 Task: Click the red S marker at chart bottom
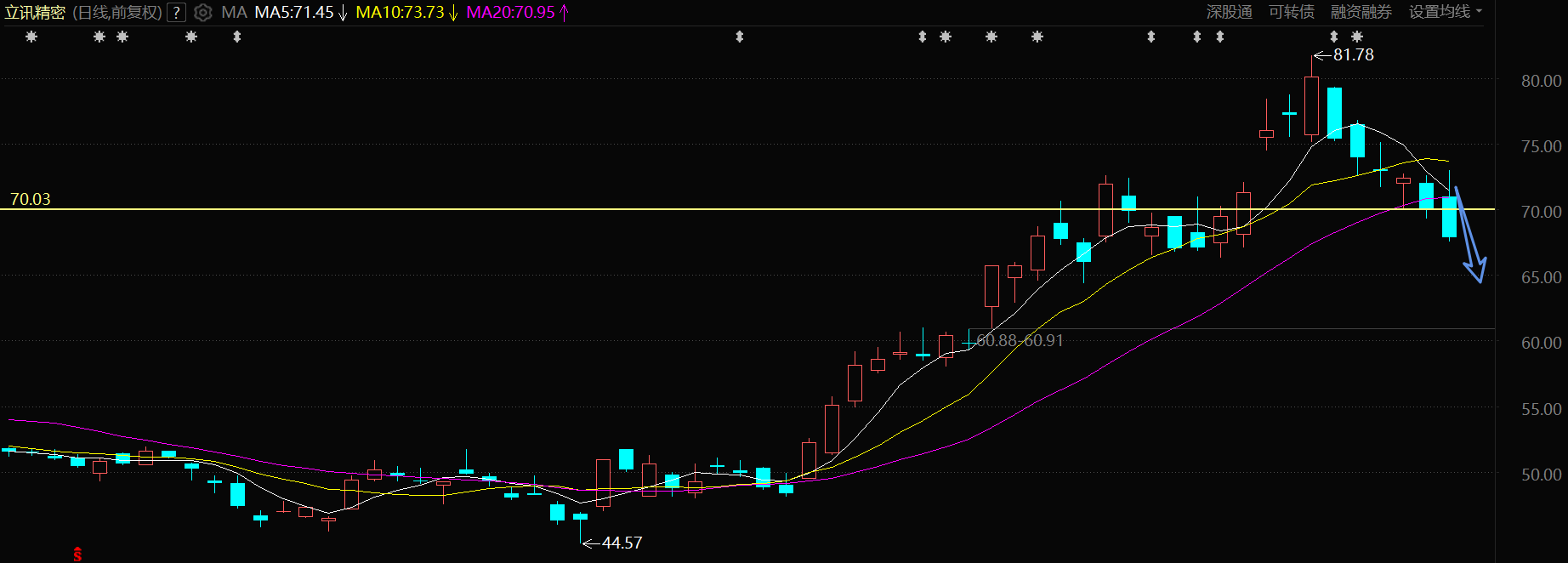[x=77, y=554]
